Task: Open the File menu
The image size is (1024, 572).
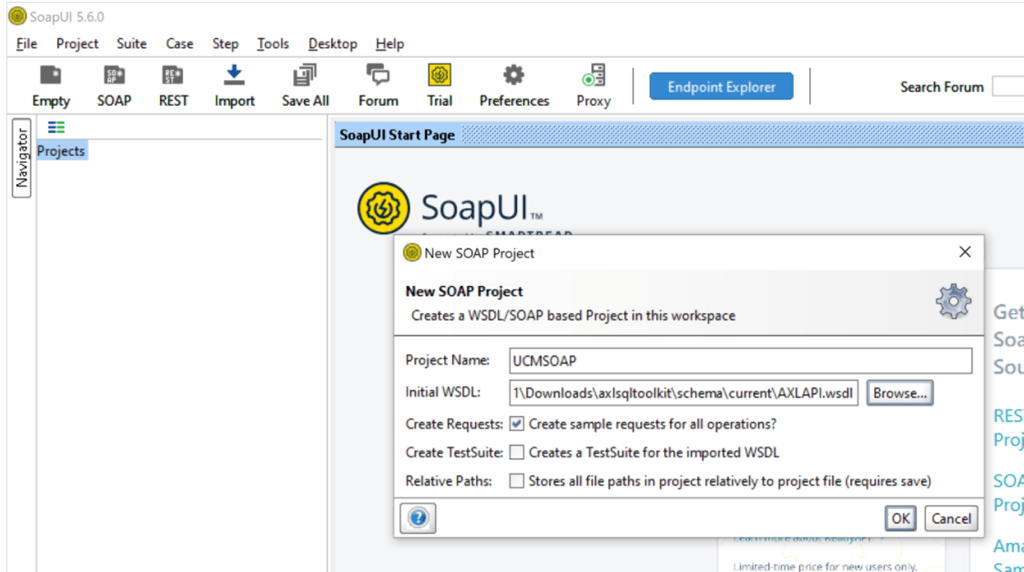Action: click(x=27, y=44)
